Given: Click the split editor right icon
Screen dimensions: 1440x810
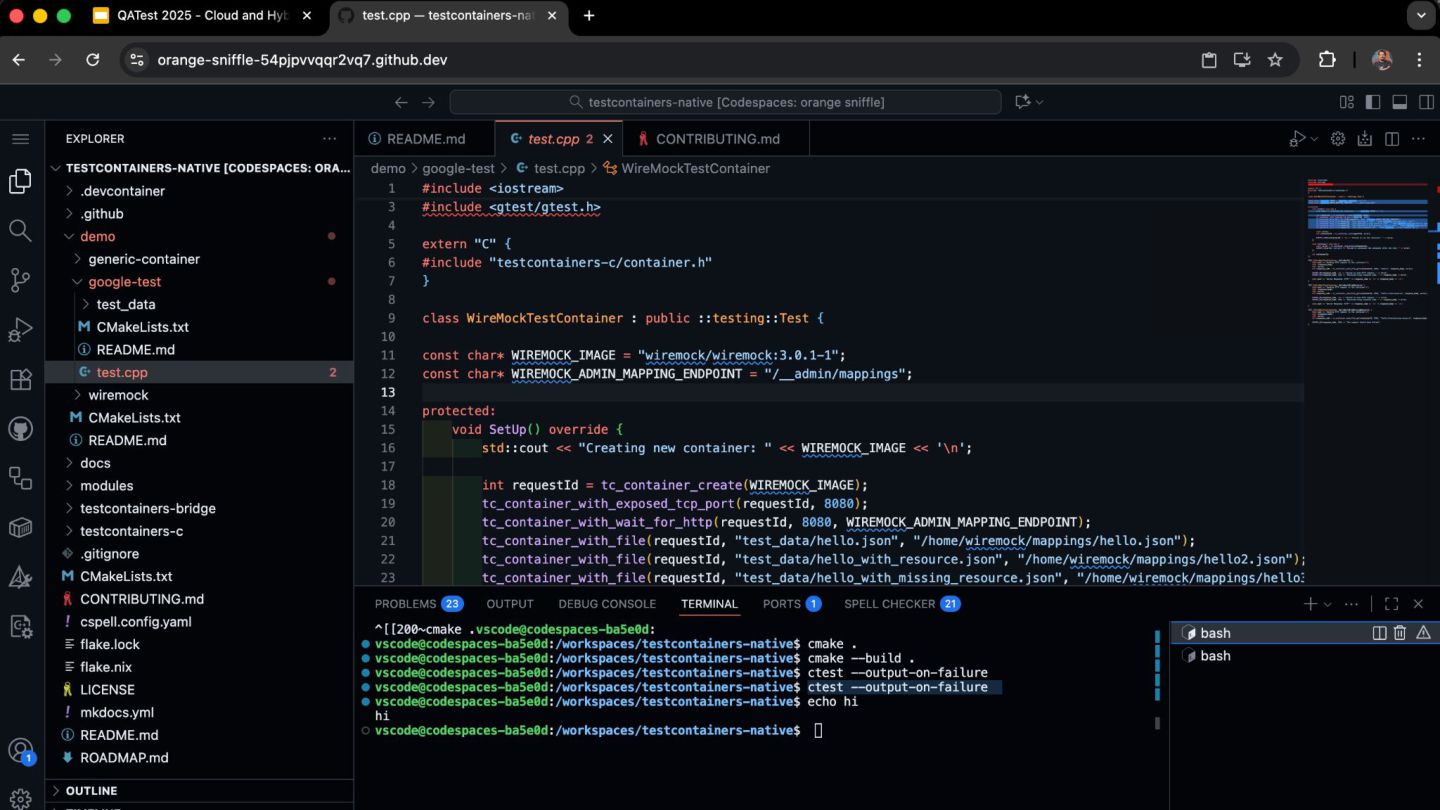Looking at the screenshot, I should [x=1391, y=139].
